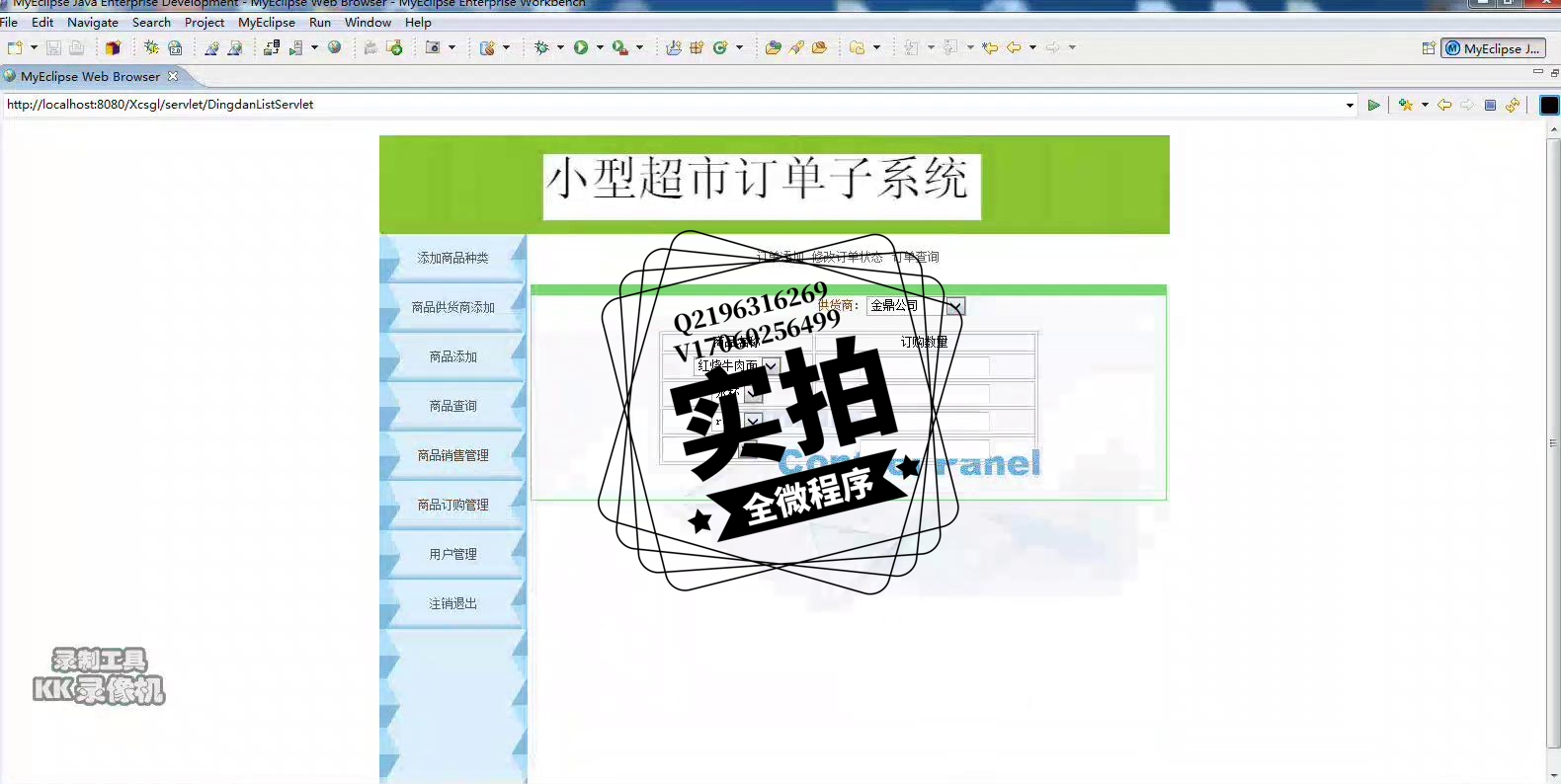Click the green Go arrow beside address bar
This screenshot has width=1561, height=784.
(1373, 105)
